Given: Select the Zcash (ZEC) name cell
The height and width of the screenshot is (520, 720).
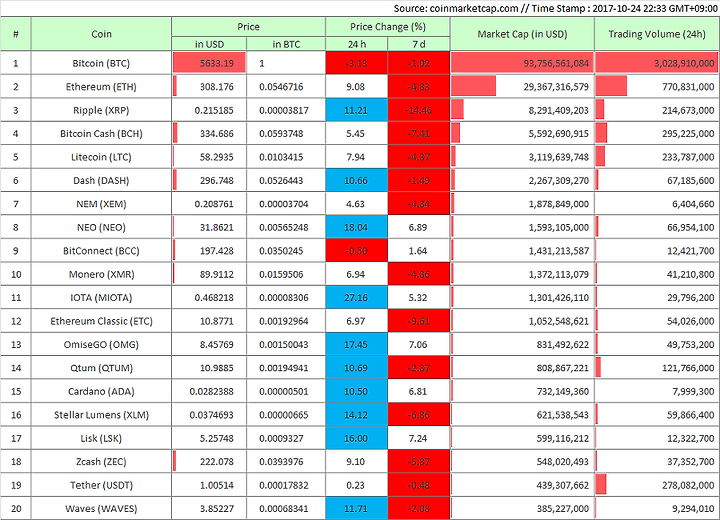Looking at the screenshot, I should 101,462.
